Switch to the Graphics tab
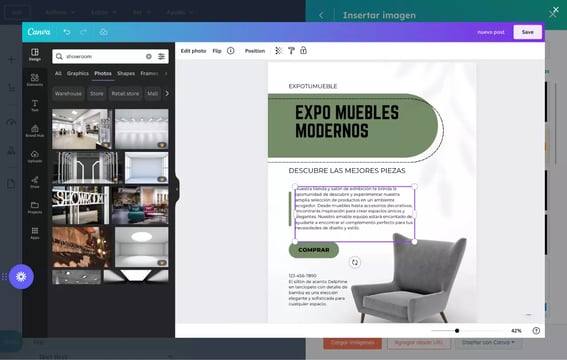 tap(78, 73)
